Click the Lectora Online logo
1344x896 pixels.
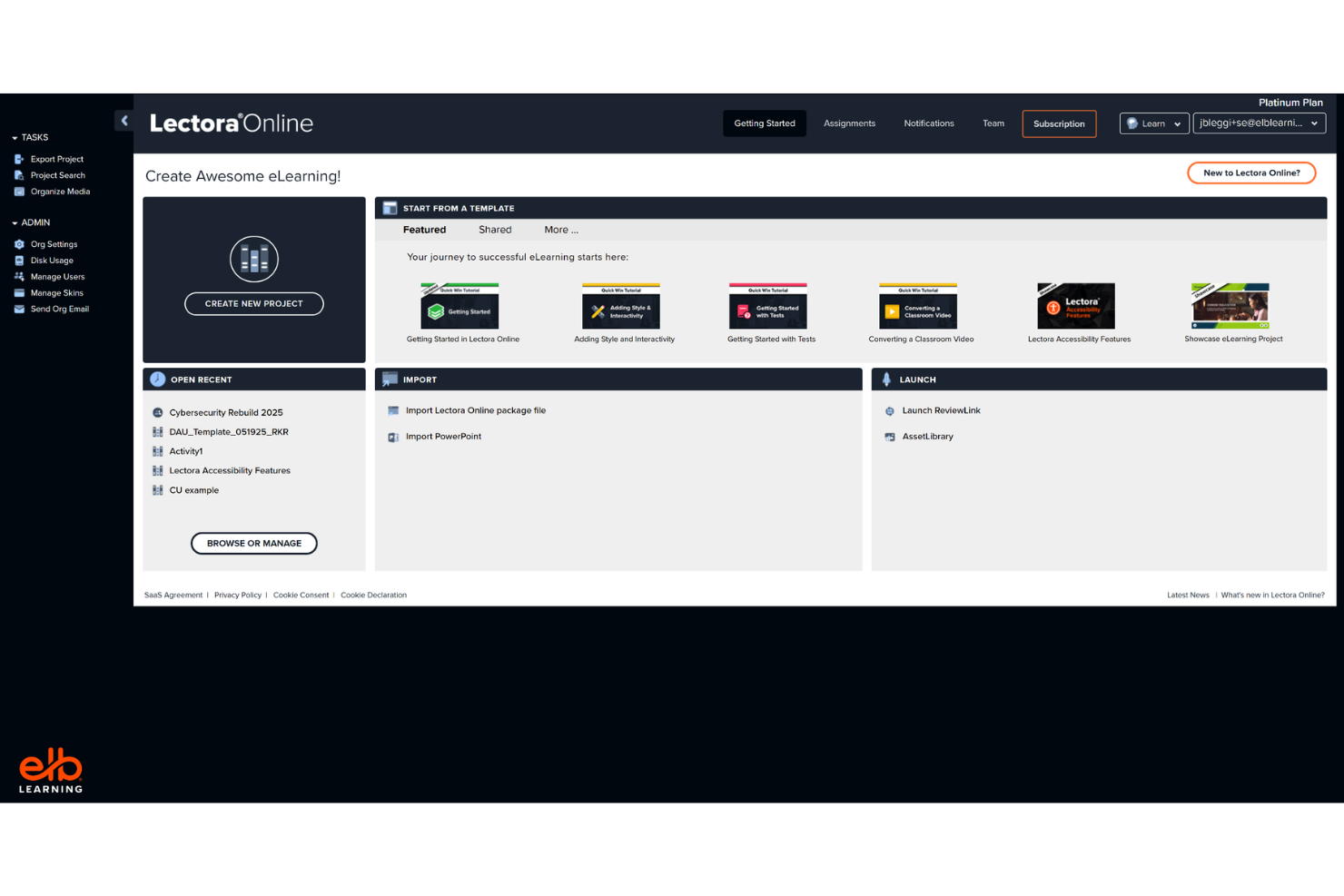[232, 123]
